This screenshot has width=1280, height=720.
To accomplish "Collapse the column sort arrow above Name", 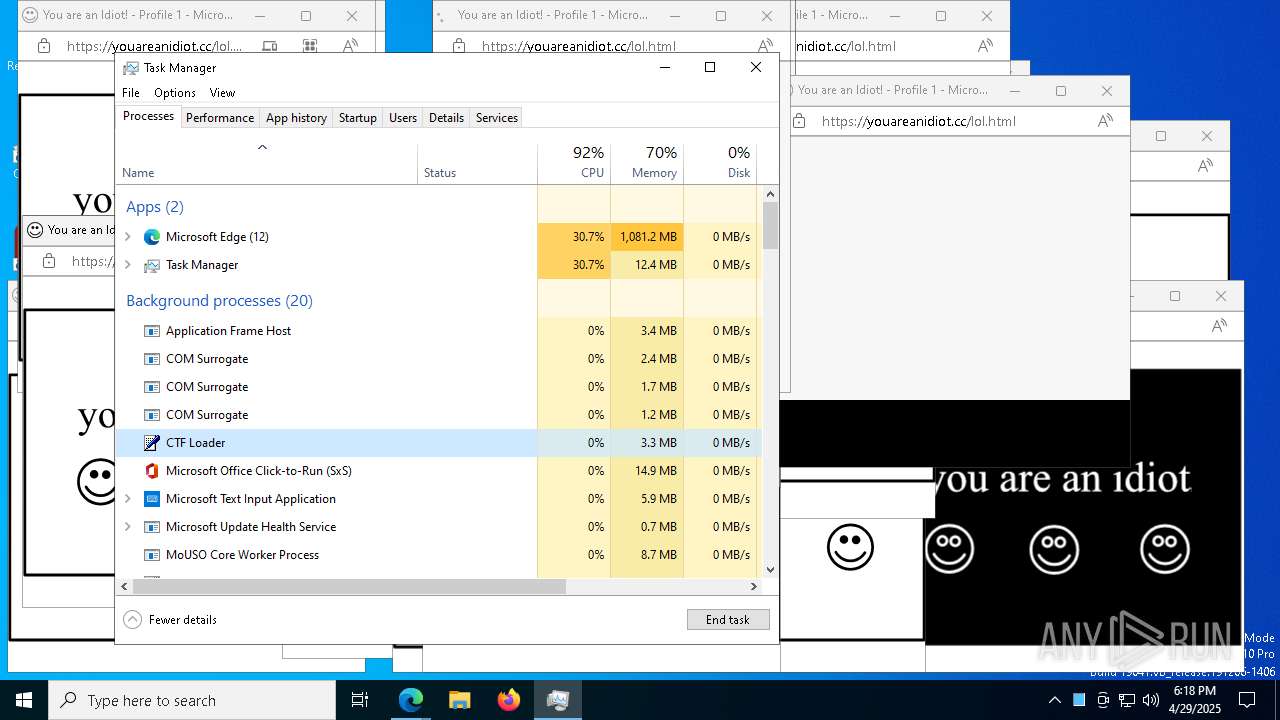I will (x=263, y=148).
